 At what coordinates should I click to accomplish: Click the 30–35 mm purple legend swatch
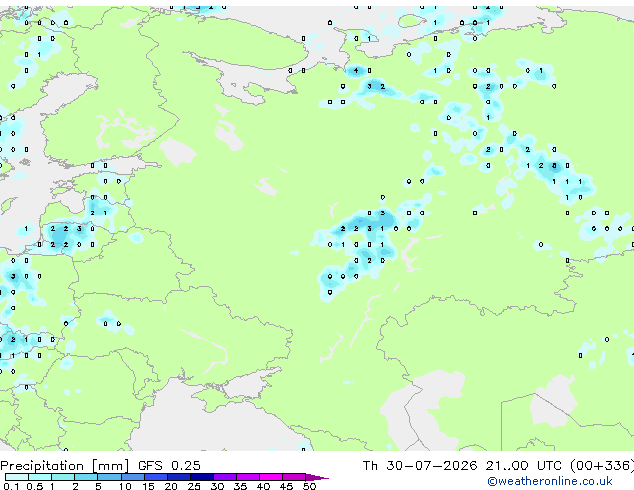pyautogui.click(x=224, y=477)
